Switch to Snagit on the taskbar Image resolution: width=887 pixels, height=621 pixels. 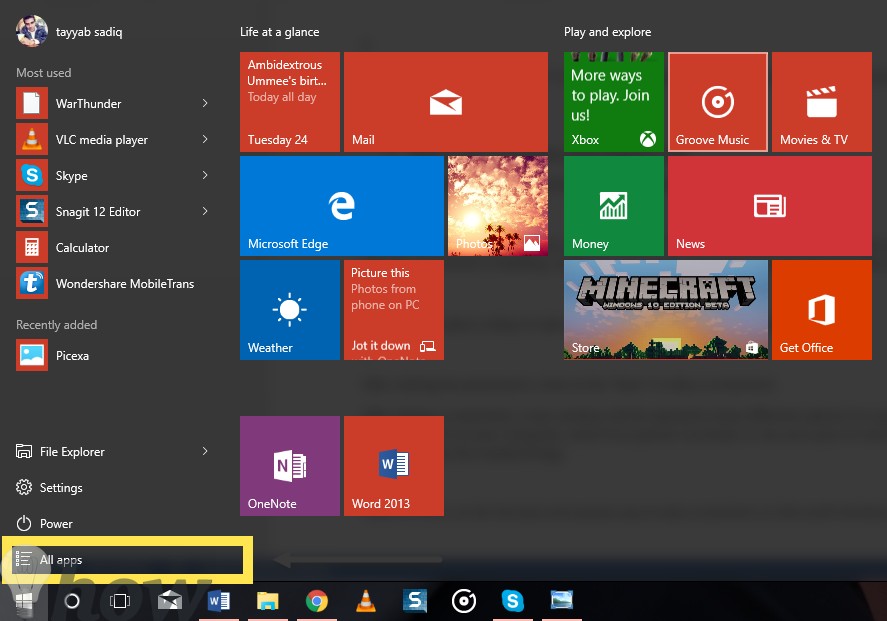tap(415, 601)
